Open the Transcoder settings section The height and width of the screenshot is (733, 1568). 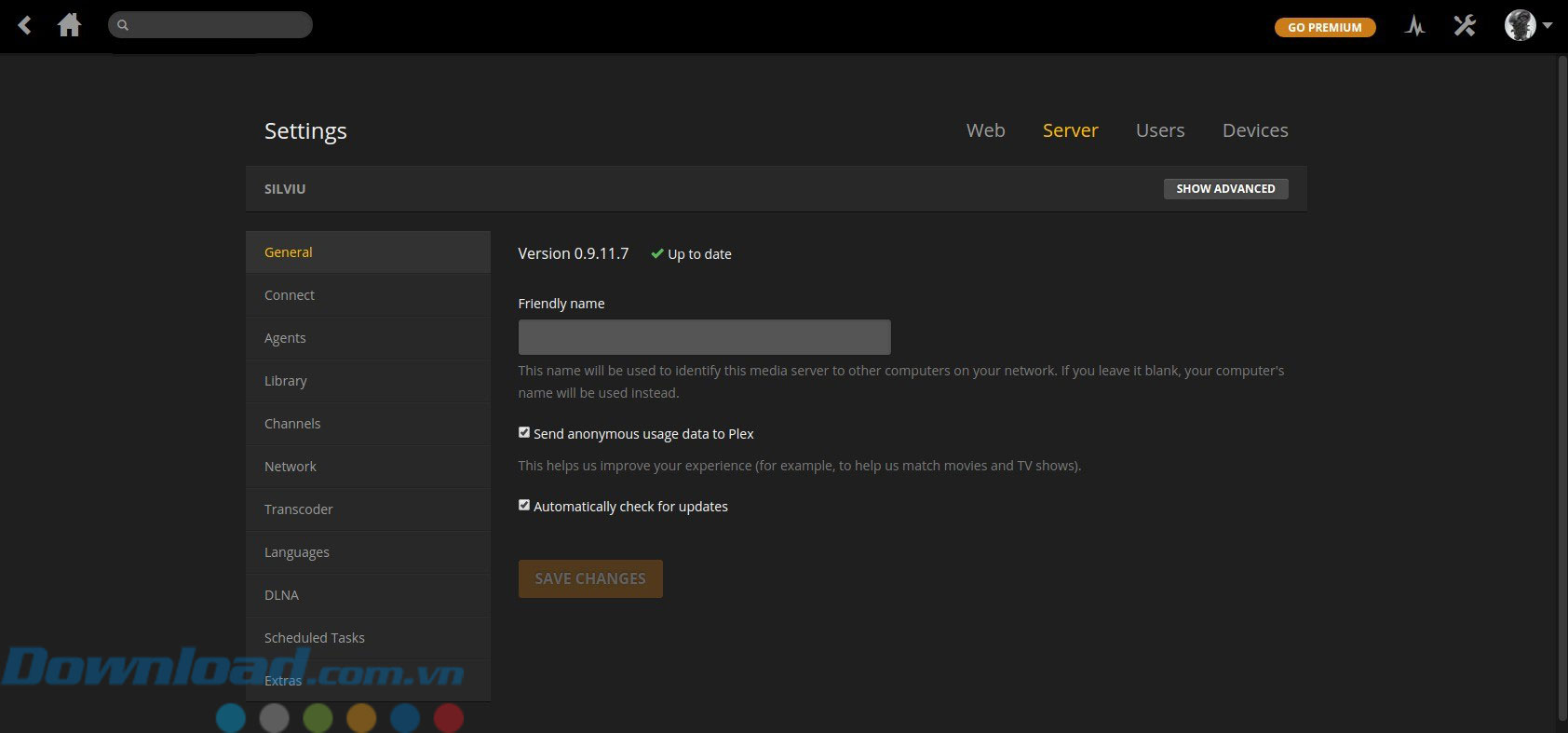[298, 509]
